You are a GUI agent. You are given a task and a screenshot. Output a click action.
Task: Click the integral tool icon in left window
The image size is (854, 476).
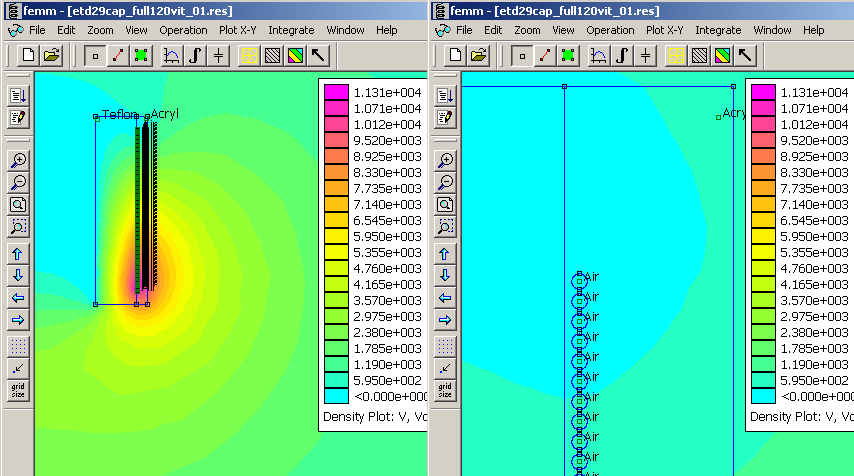(196, 55)
